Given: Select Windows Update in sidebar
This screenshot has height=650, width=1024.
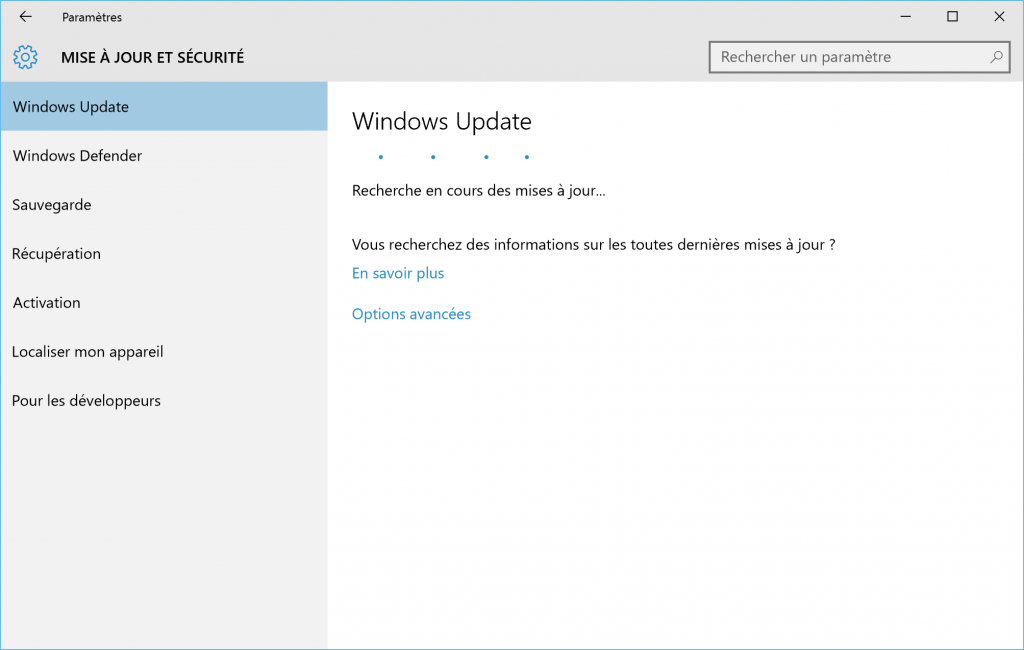Looking at the screenshot, I should coord(164,106).
